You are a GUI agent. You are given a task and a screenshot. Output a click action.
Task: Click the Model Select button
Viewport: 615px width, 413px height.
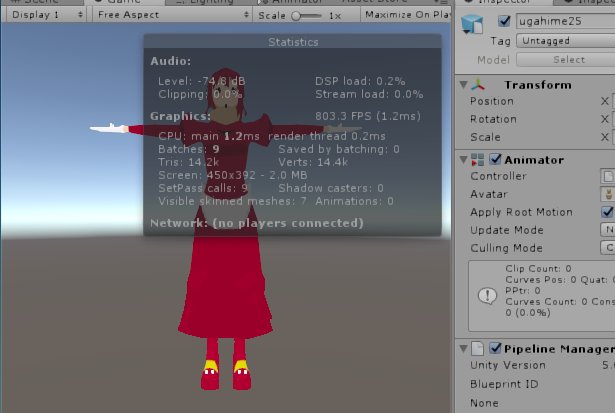point(566,60)
